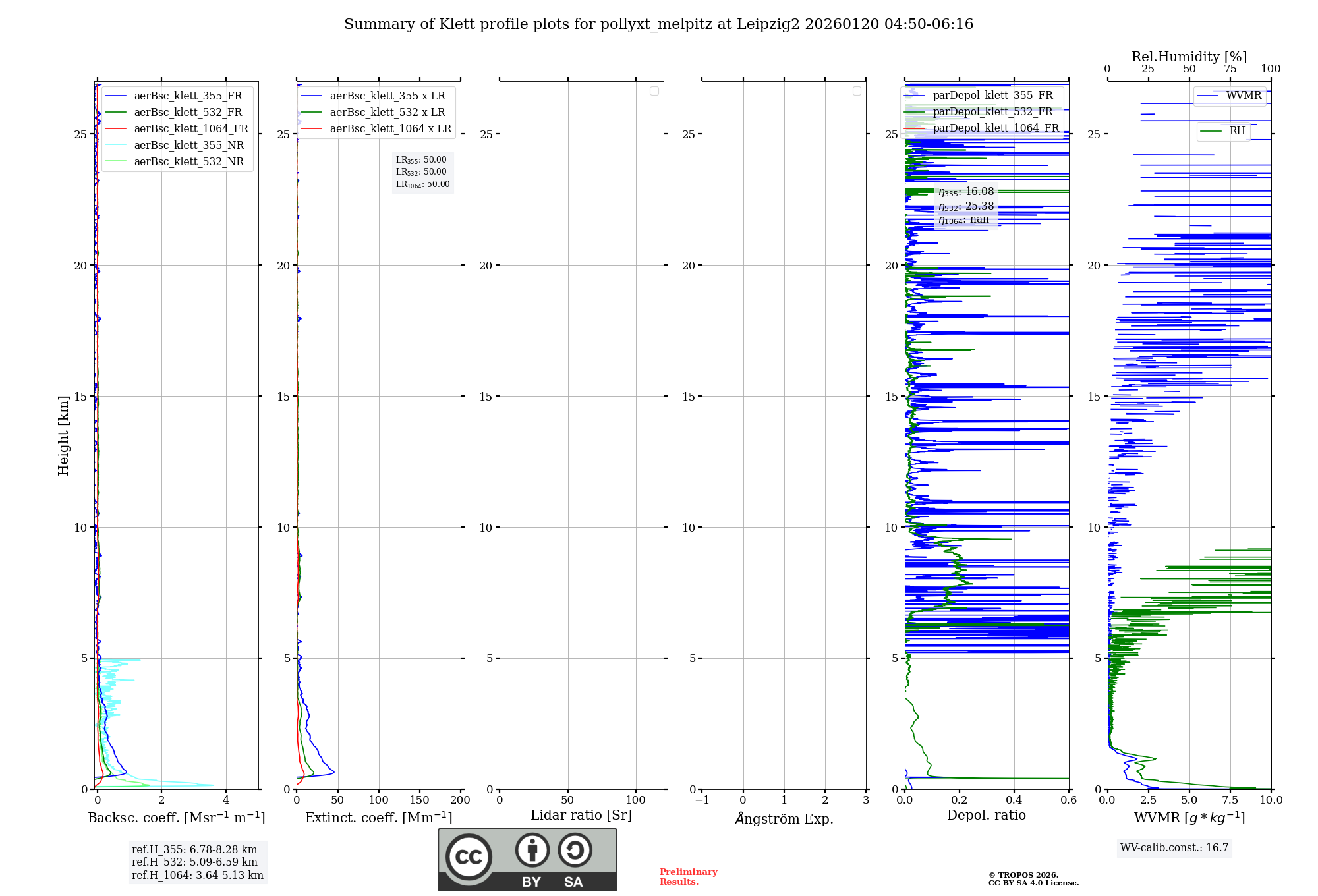
Task: Click the WVMR legend entry
Action: pyautogui.click(x=1243, y=96)
